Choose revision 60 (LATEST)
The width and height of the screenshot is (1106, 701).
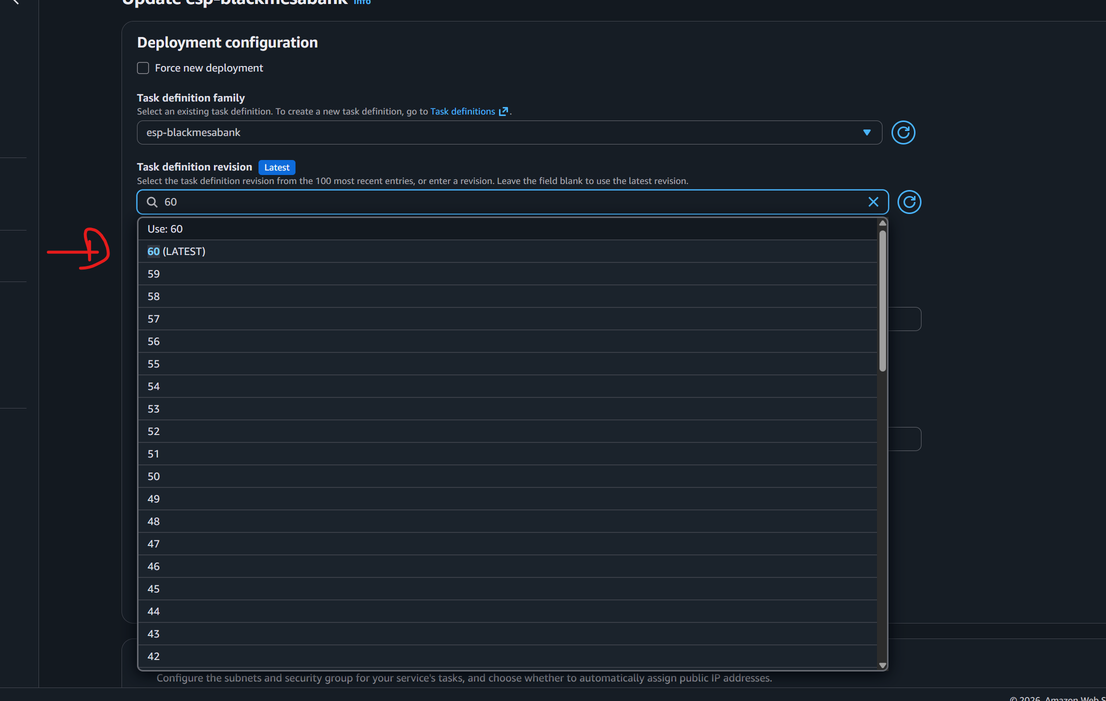[176, 251]
